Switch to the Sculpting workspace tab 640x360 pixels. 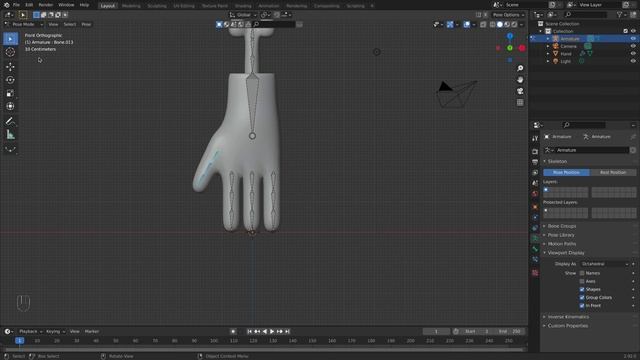coord(157,6)
